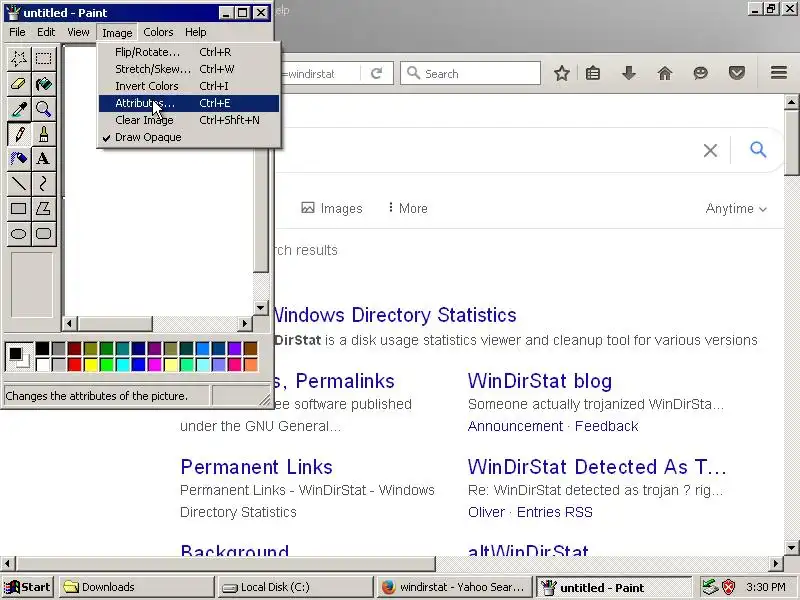Open the More search options
Viewport: 800px width, 600px height.
408,208
